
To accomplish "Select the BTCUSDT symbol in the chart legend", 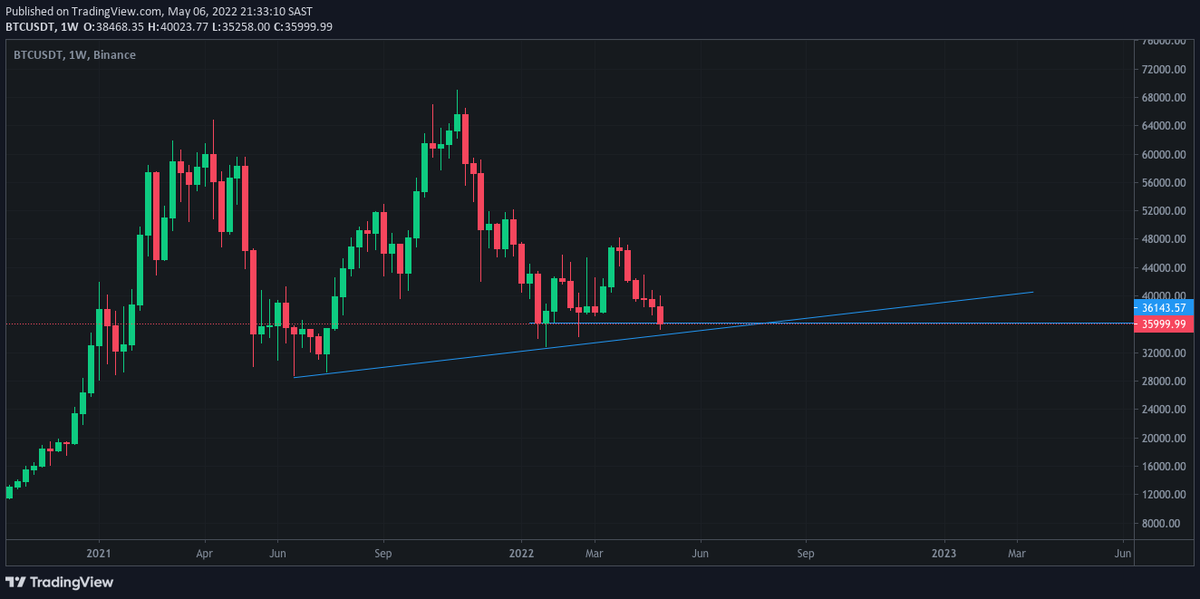I will [37, 55].
